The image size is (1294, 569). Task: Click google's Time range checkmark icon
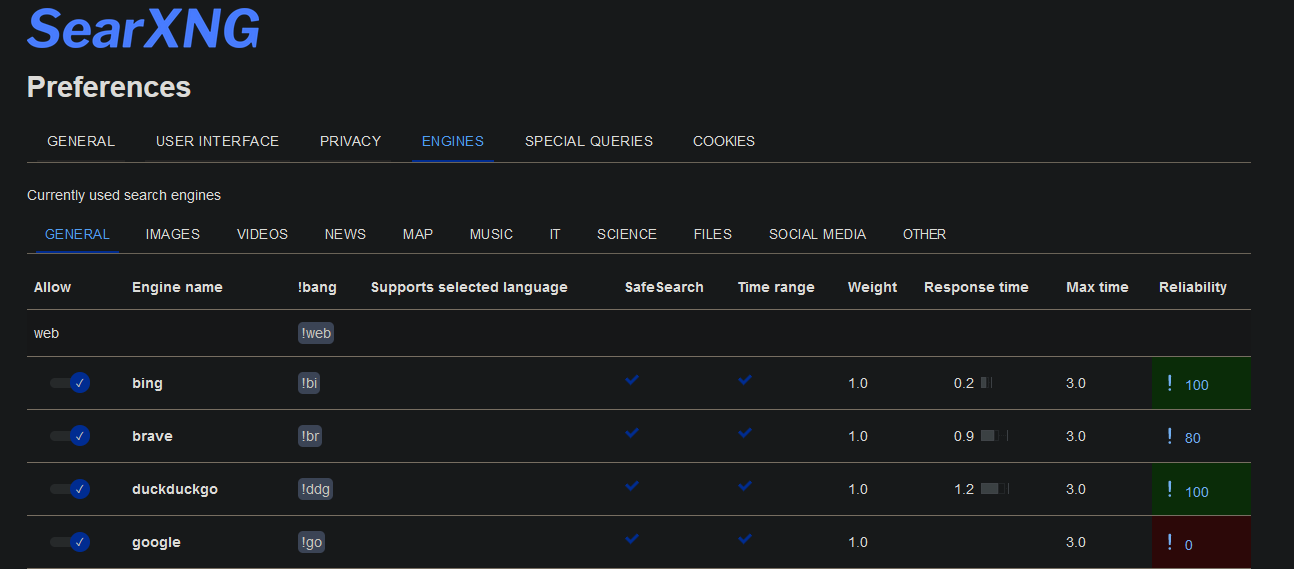coord(745,539)
